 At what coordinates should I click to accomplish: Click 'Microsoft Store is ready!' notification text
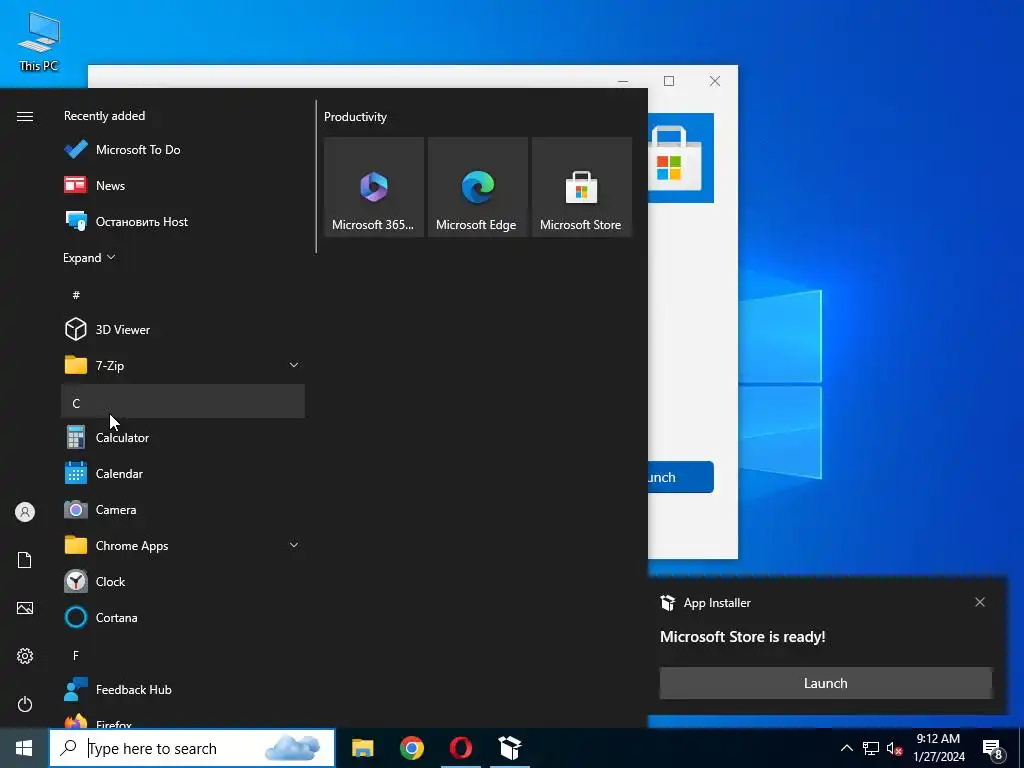pyautogui.click(x=743, y=637)
